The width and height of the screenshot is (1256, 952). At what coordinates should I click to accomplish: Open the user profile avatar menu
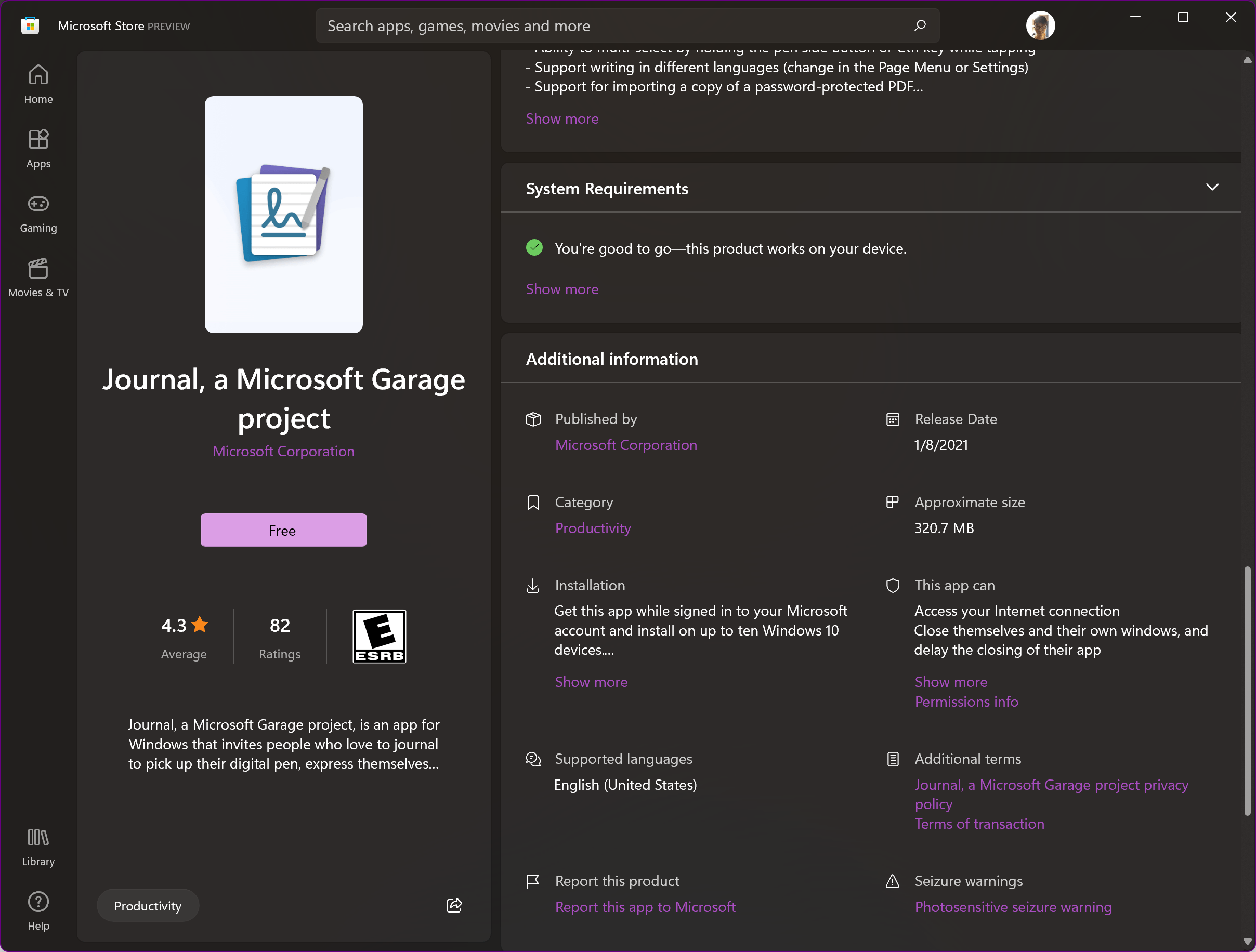[x=1040, y=25]
